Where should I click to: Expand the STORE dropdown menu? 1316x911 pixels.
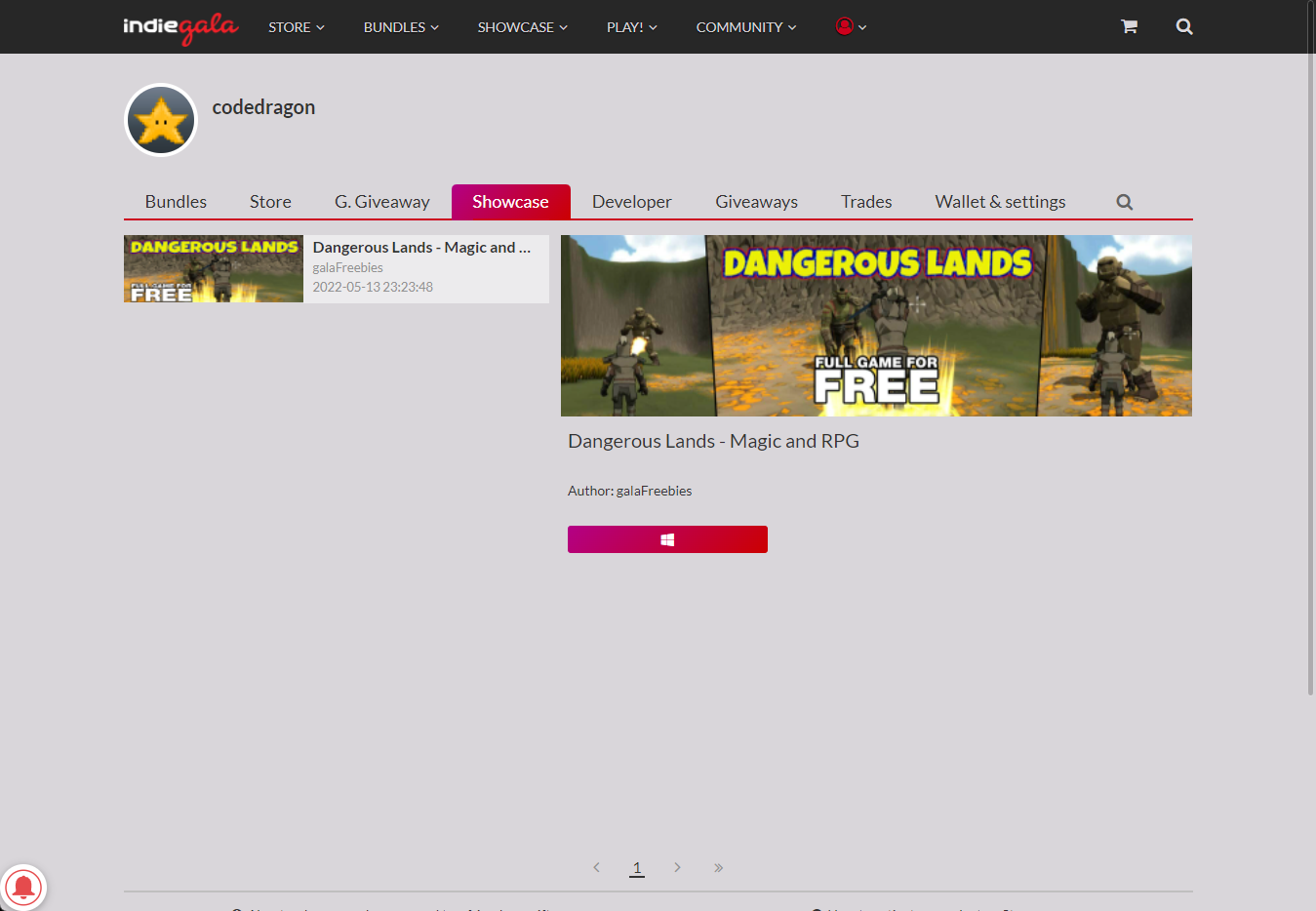point(297,27)
